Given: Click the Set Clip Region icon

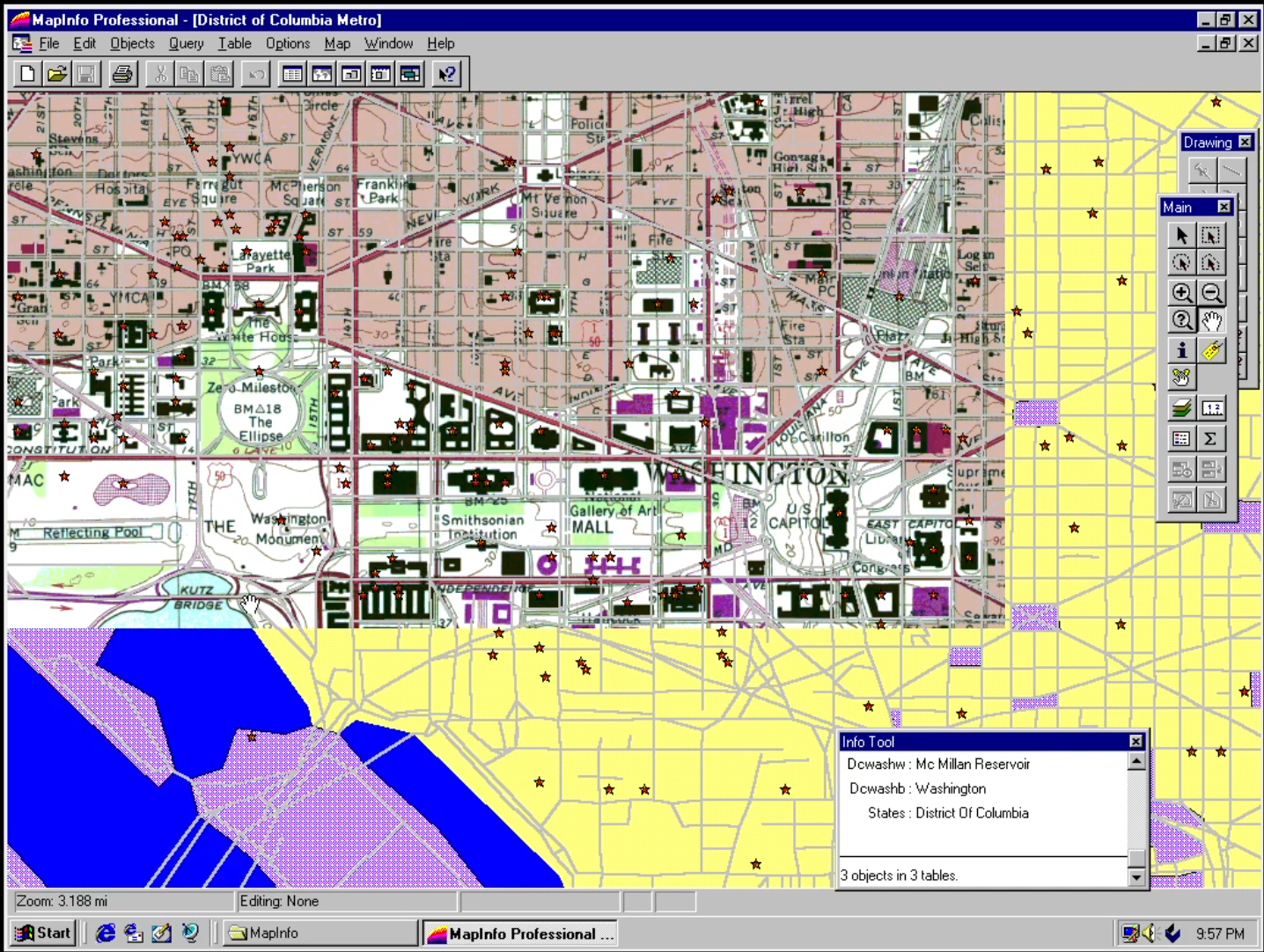Looking at the screenshot, I should click(x=1211, y=499).
